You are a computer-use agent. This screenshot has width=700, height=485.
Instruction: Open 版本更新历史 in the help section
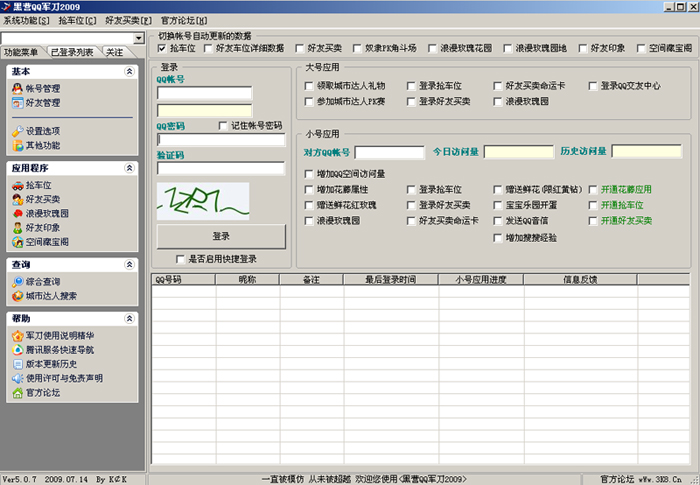point(53,364)
